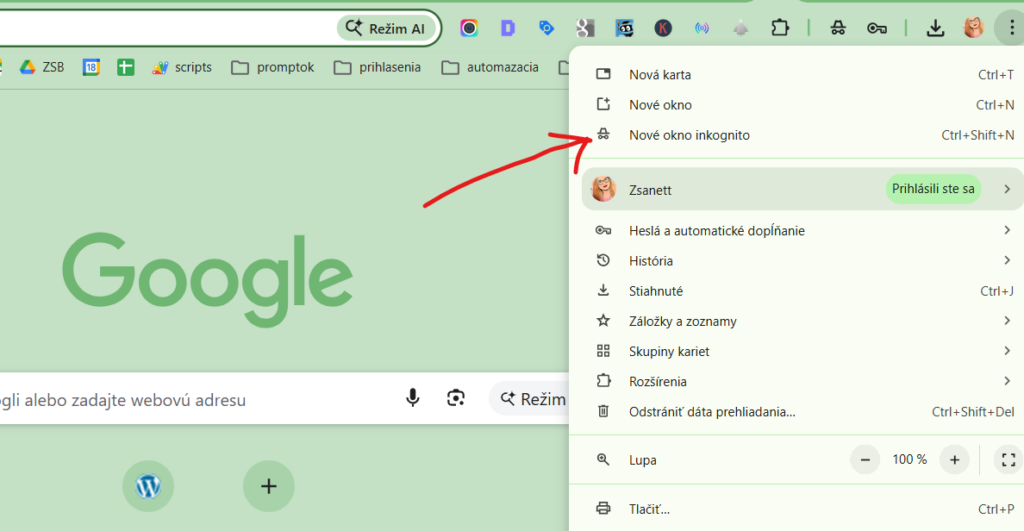Click the 100 % zoom value
This screenshot has width=1024, height=531.
click(x=910, y=460)
